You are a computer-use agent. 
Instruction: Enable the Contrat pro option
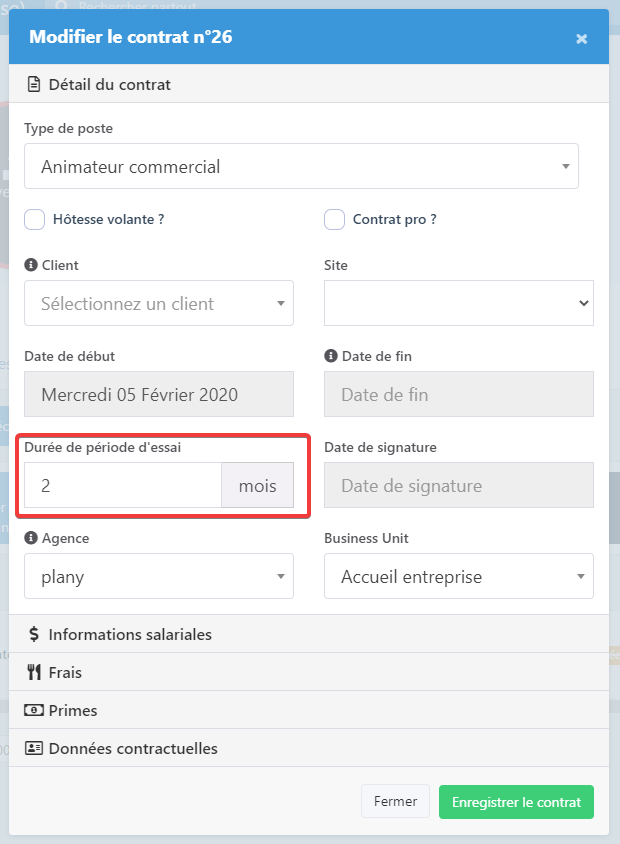(334, 219)
